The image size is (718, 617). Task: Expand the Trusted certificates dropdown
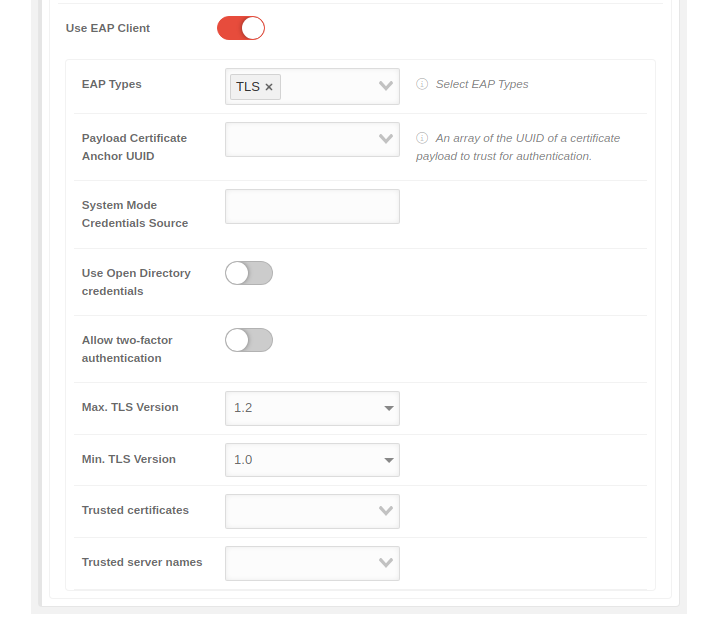click(x=312, y=511)
